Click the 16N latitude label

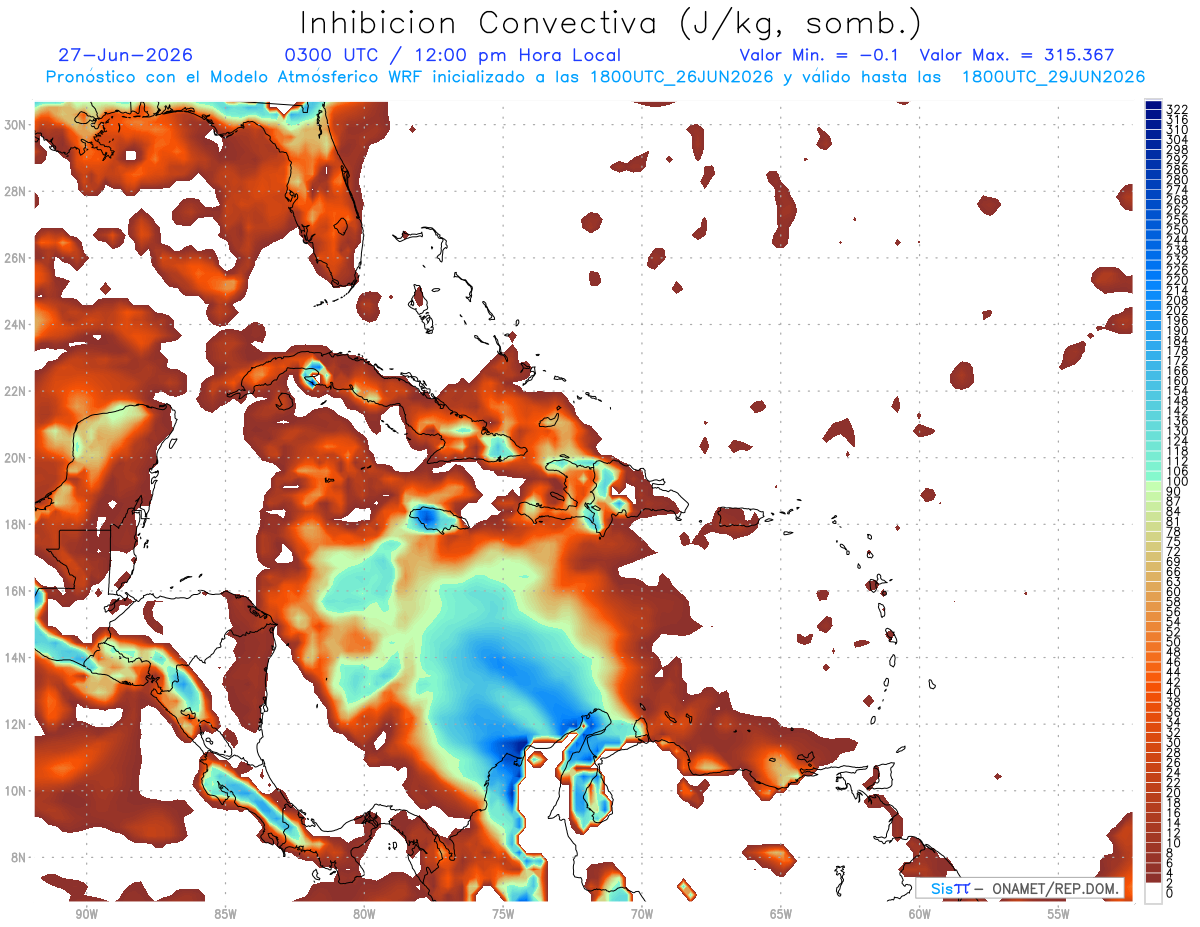pyautogui.click(x=14, y=591)
